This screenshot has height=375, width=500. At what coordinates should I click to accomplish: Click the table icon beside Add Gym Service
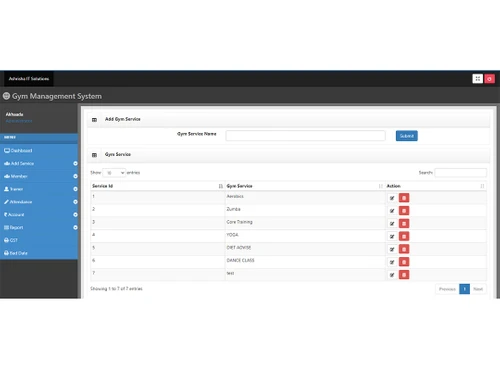[94, 120]
